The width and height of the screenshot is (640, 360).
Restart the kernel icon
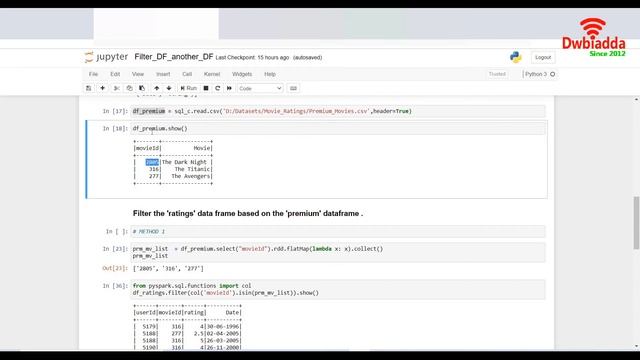pyautogui.click(x=218, y=88)
